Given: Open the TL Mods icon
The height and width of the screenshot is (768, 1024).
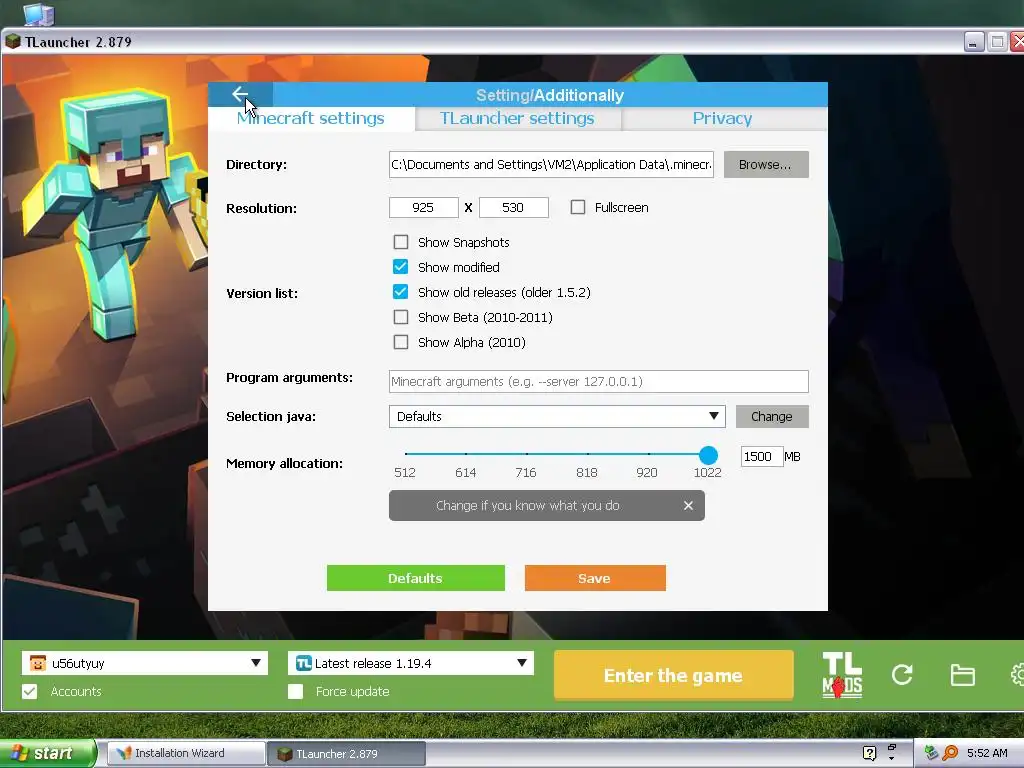Looking at the screenshot, I should tap(842, 675).
